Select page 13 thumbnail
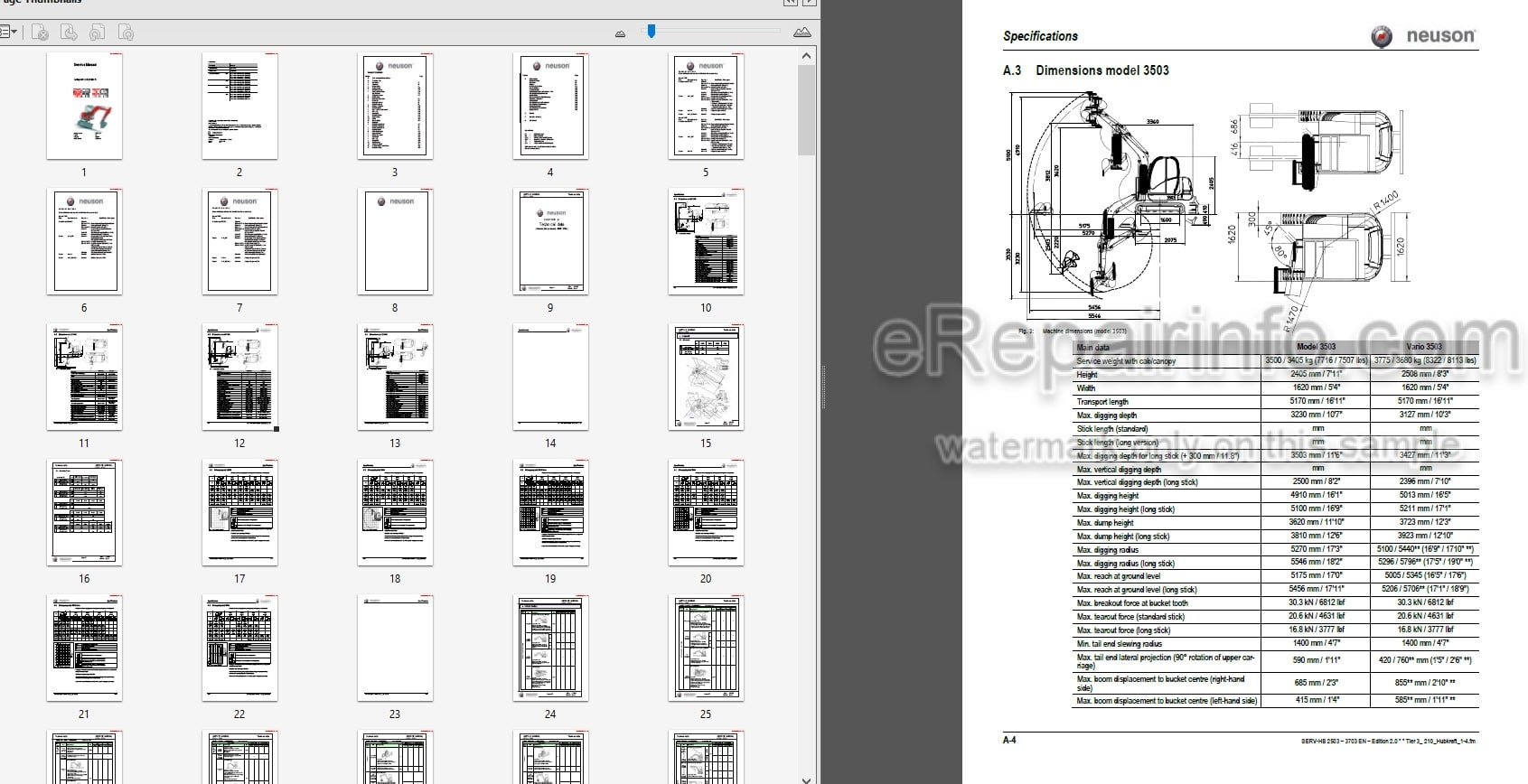 395,378
